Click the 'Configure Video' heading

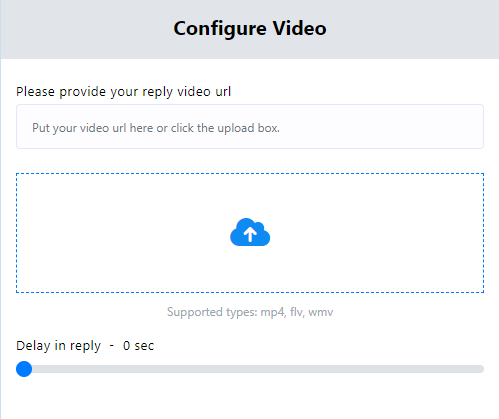coord(250,28)
